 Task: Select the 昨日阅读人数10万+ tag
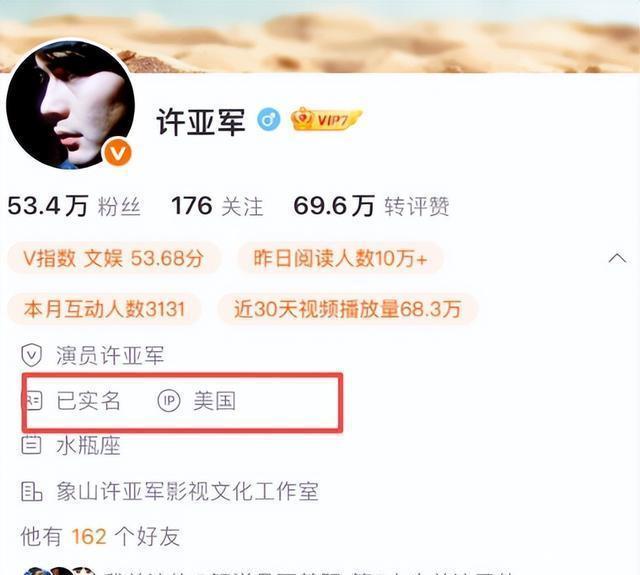pyautogui.click(x=340, y=258)
